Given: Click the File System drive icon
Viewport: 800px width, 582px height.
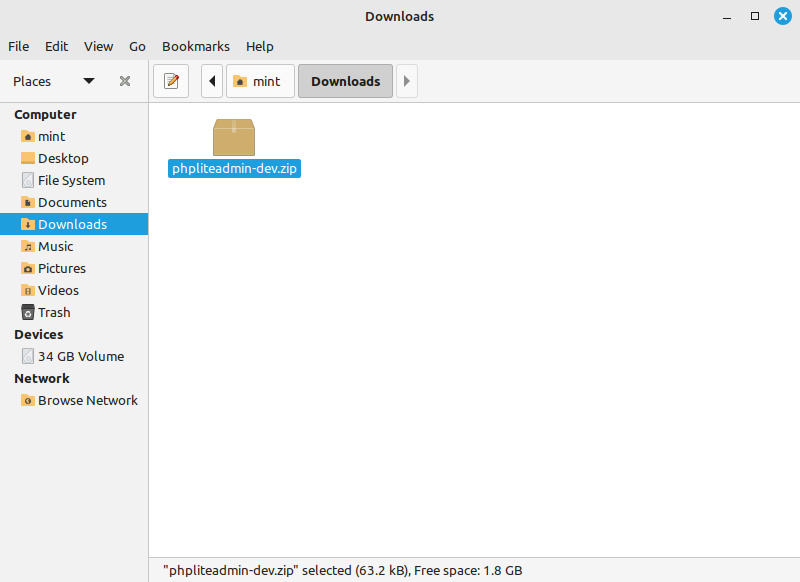Looking at the screenshot, I should coord(28,180).
